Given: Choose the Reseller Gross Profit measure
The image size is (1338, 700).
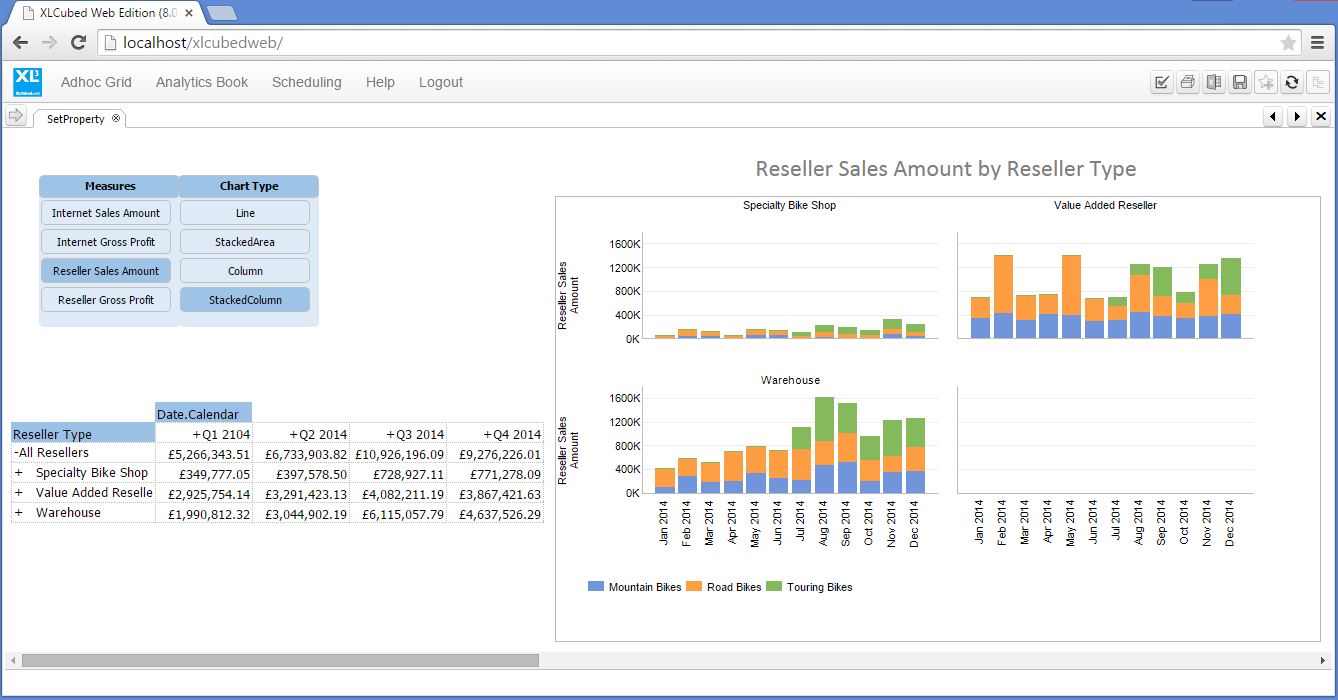Looking at the screenshot, I should [x=106, y=300].
